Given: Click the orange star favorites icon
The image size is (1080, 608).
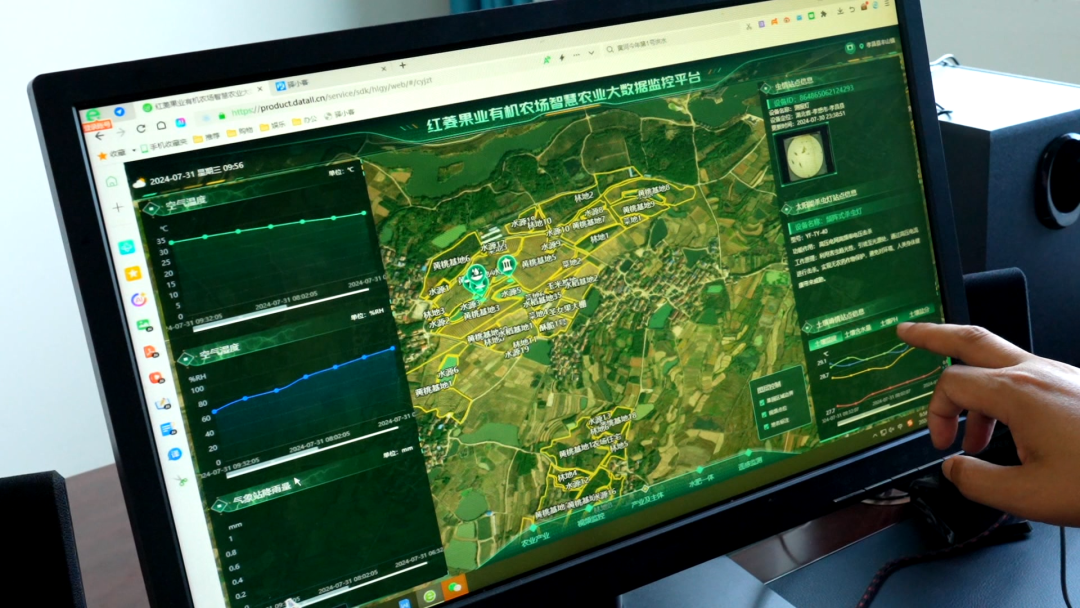Looking at the screenshot, I should tap(103, 156).
